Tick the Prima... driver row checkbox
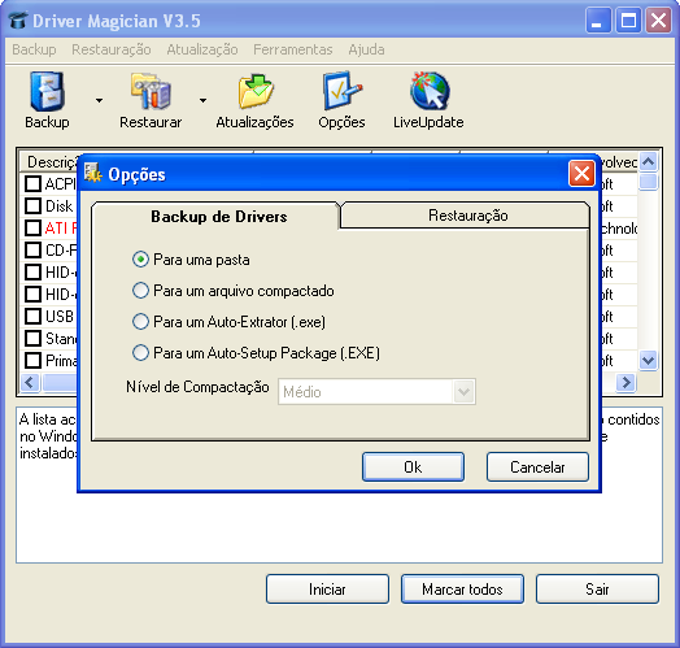Viewport: 680px width, 648px height. coord(33,360)
